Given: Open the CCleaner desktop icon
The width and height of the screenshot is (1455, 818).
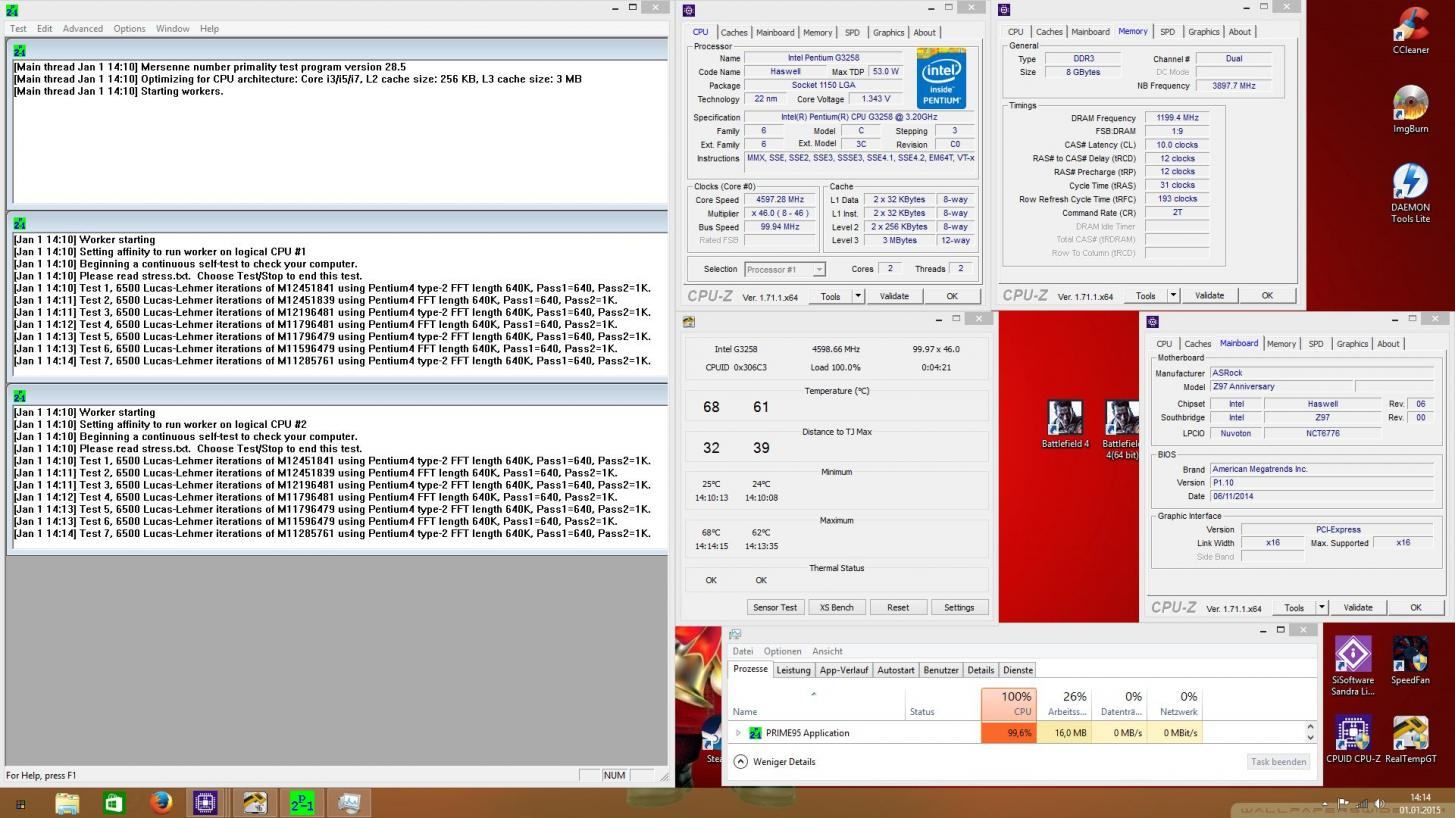Looking at the screenshot, I should [x=1410, y=32].
